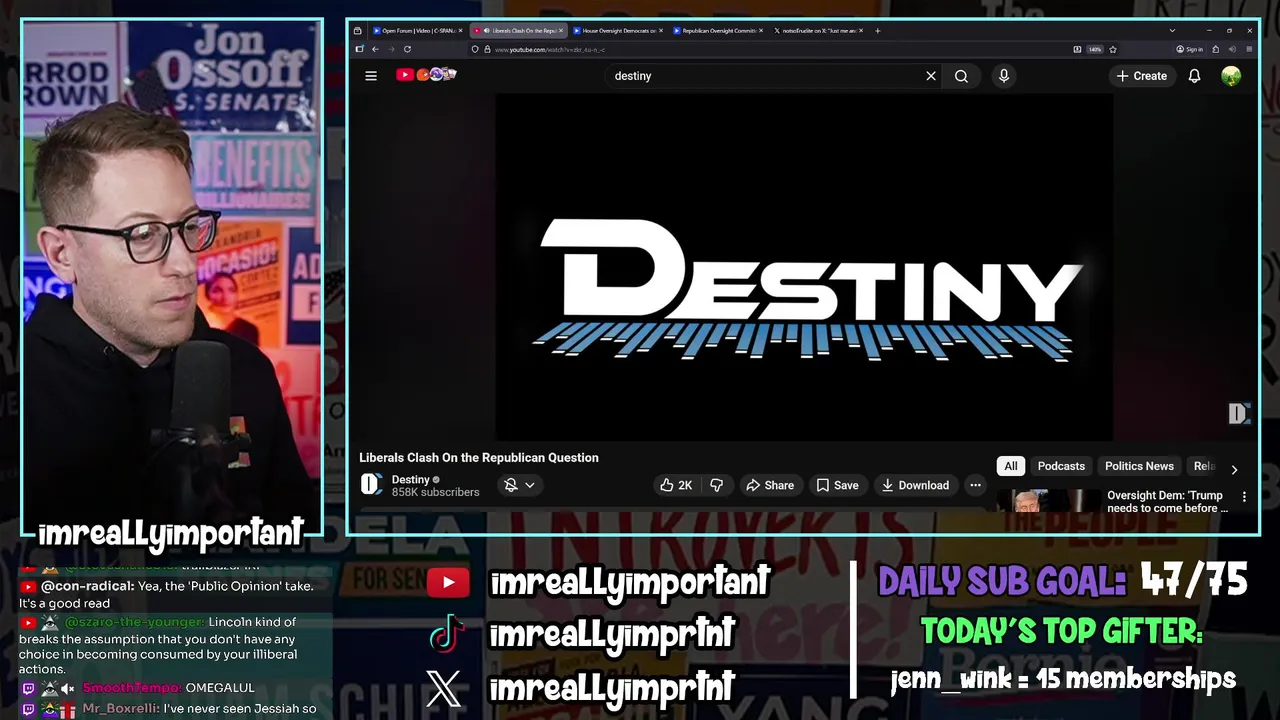Click the browser sidebar toggle icon

359,49
